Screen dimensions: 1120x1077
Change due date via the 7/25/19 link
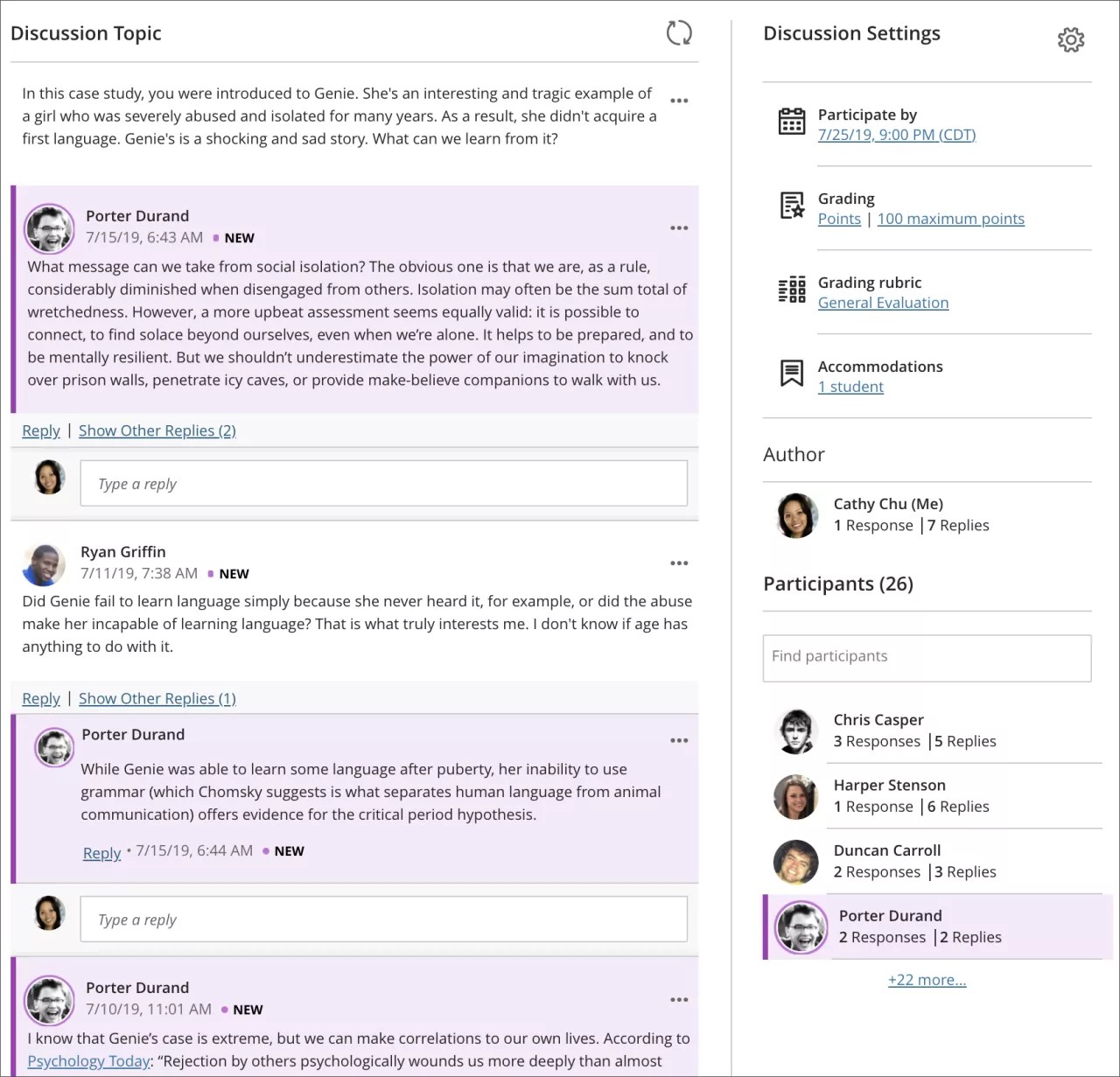pyautogui.click(x=896, y=134)
